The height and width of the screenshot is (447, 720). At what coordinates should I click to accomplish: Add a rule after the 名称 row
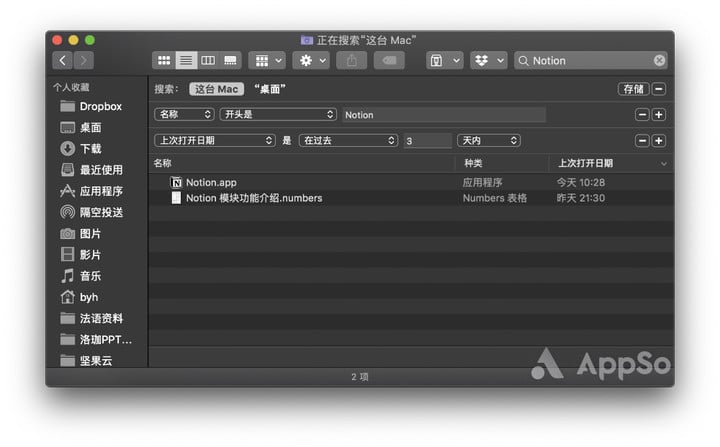coord(659,115)
